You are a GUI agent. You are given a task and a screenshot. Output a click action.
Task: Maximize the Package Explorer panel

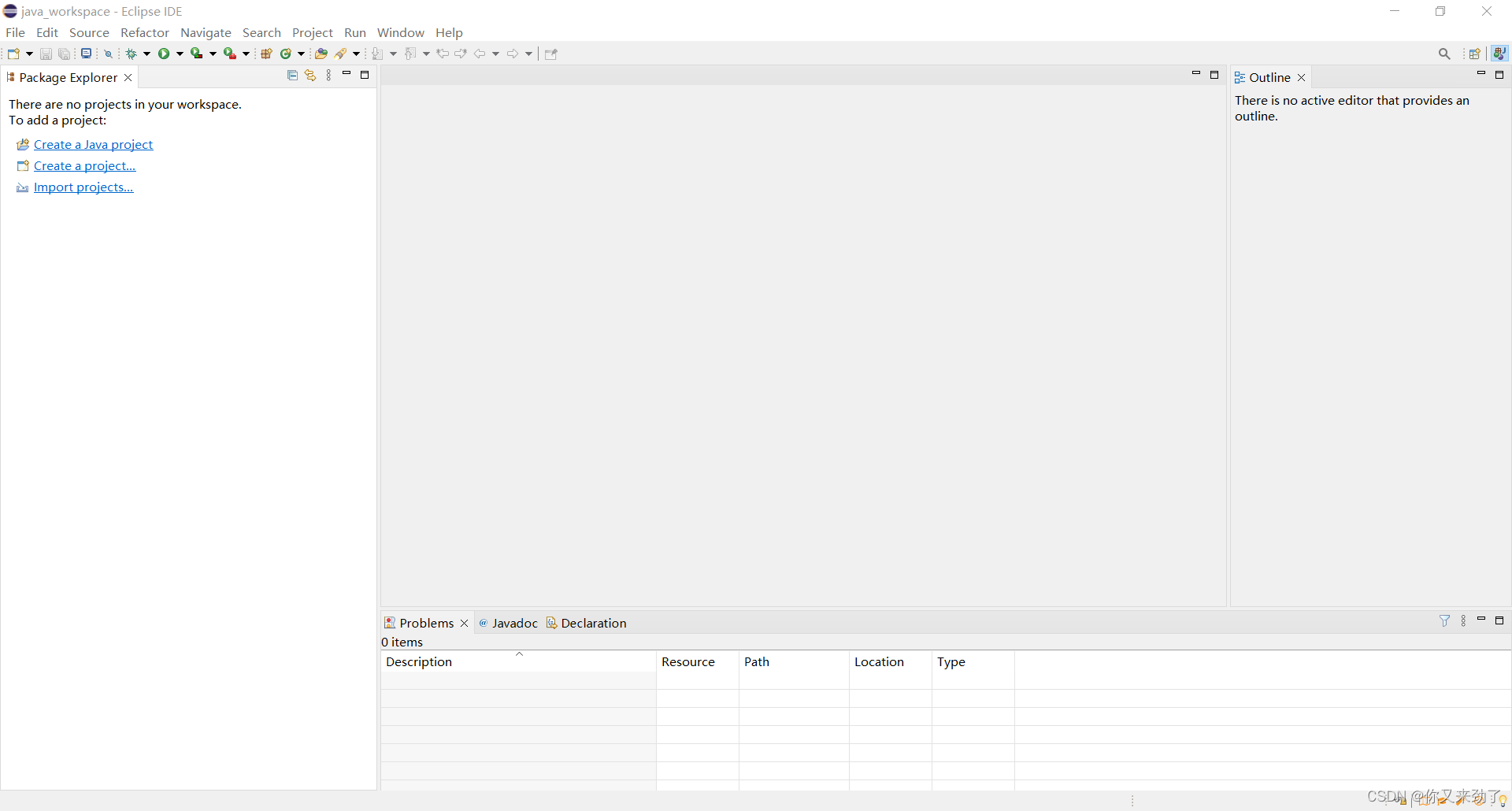tap(365, 75)
